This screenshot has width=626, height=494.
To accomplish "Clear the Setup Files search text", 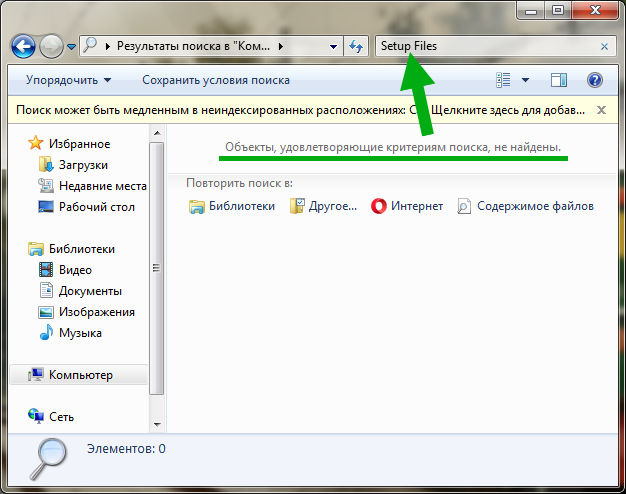I will (604, 46).
